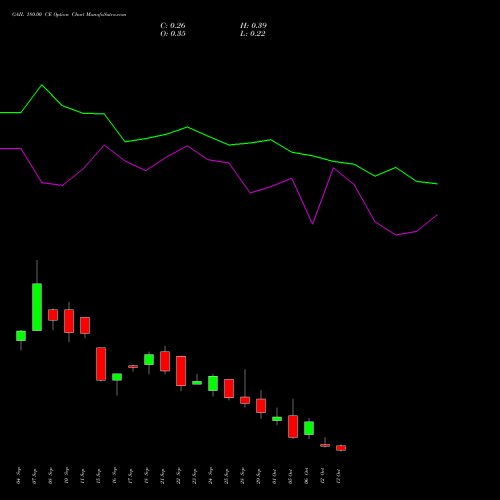Click the 01 Oct date label
Screen dimensions: 500x500
(x=275, y=476)
